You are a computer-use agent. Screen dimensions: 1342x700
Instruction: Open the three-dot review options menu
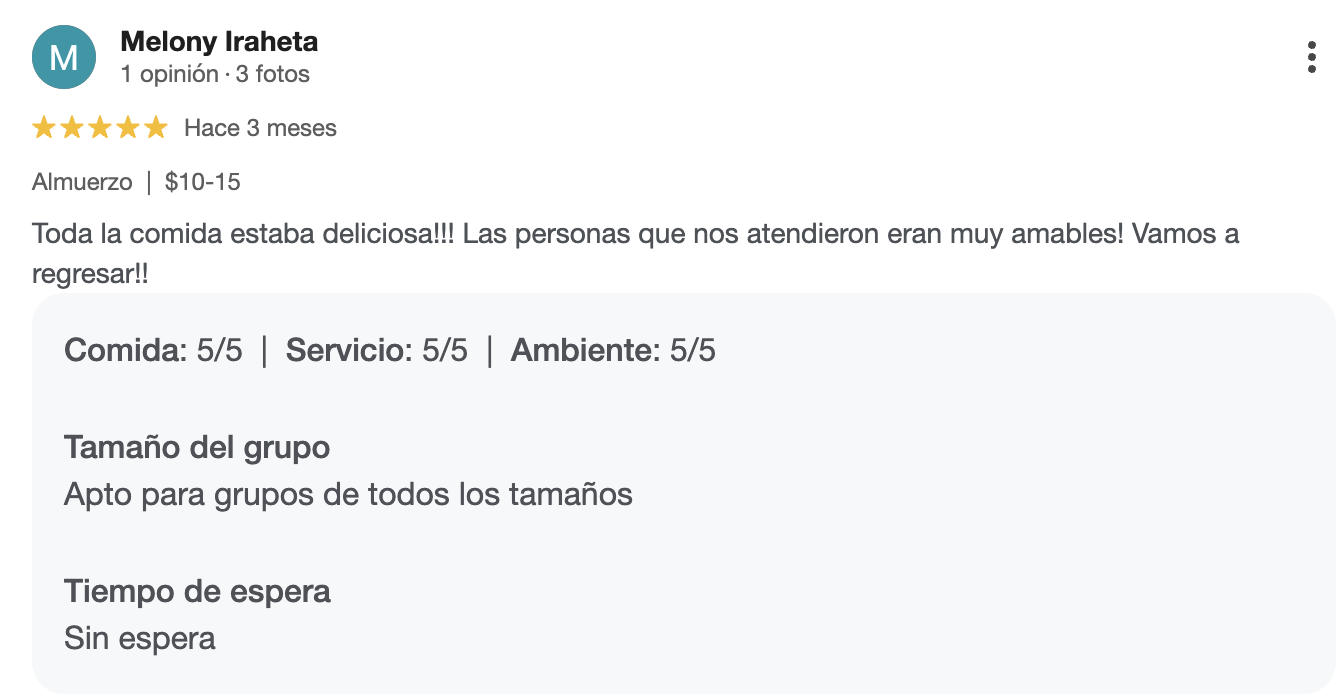pos(1311,57)
